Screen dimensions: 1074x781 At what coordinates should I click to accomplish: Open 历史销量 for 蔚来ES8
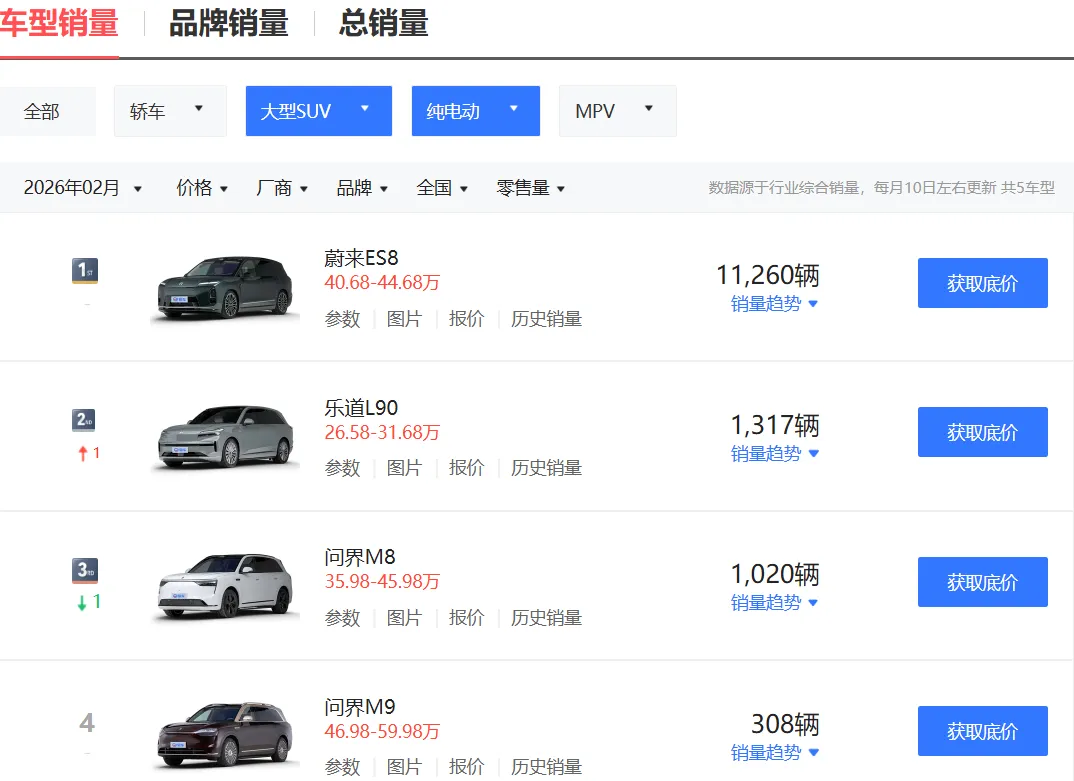pos(547,319)
